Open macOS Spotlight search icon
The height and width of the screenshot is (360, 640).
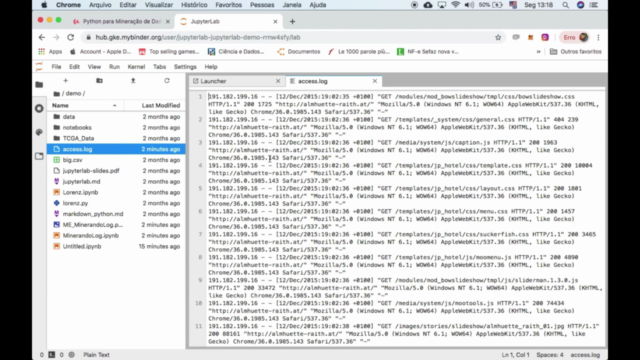(565, 5)
